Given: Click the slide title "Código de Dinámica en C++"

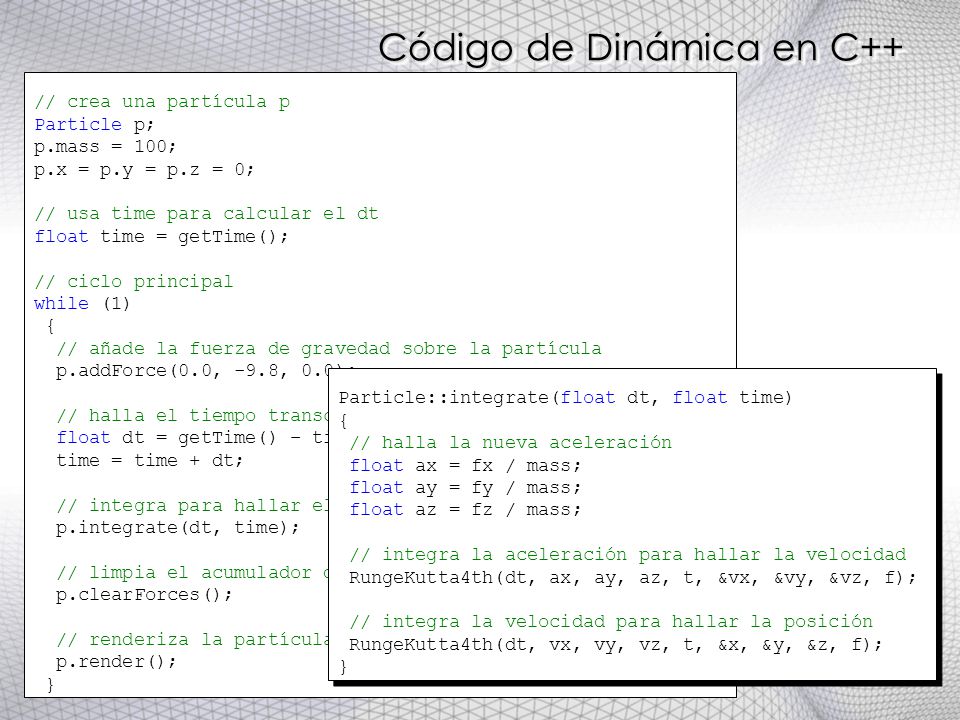Looking at the screenshot, I should click(640, 50).
